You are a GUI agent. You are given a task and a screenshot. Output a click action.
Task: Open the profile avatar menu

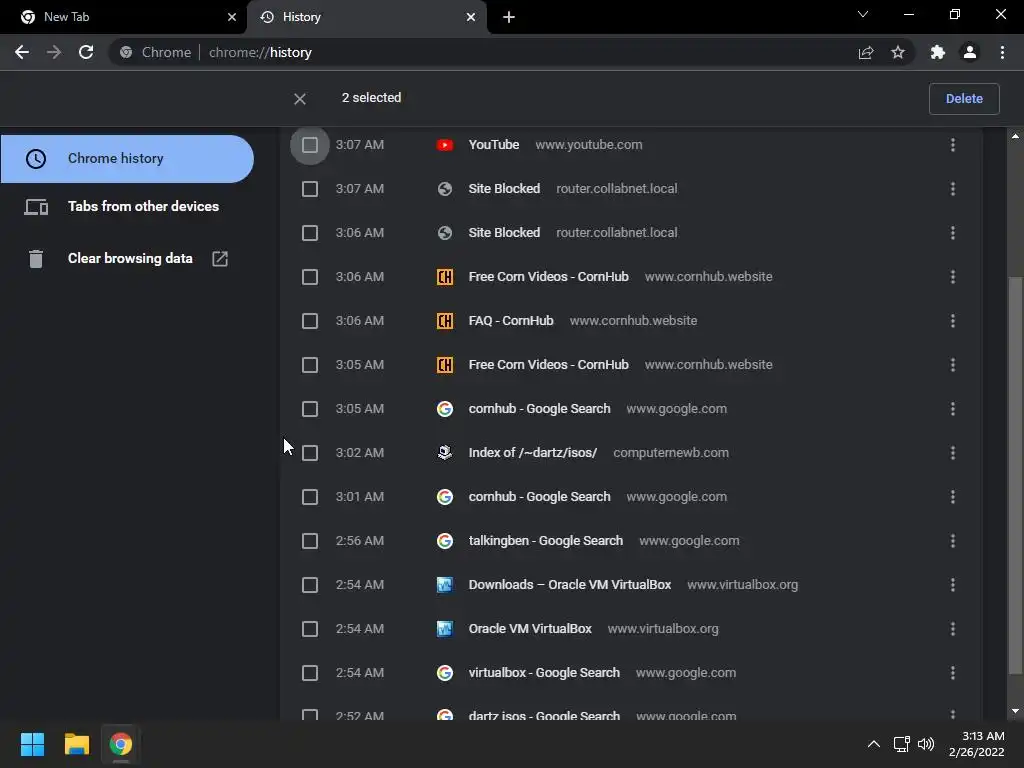[x=970, y=52]
